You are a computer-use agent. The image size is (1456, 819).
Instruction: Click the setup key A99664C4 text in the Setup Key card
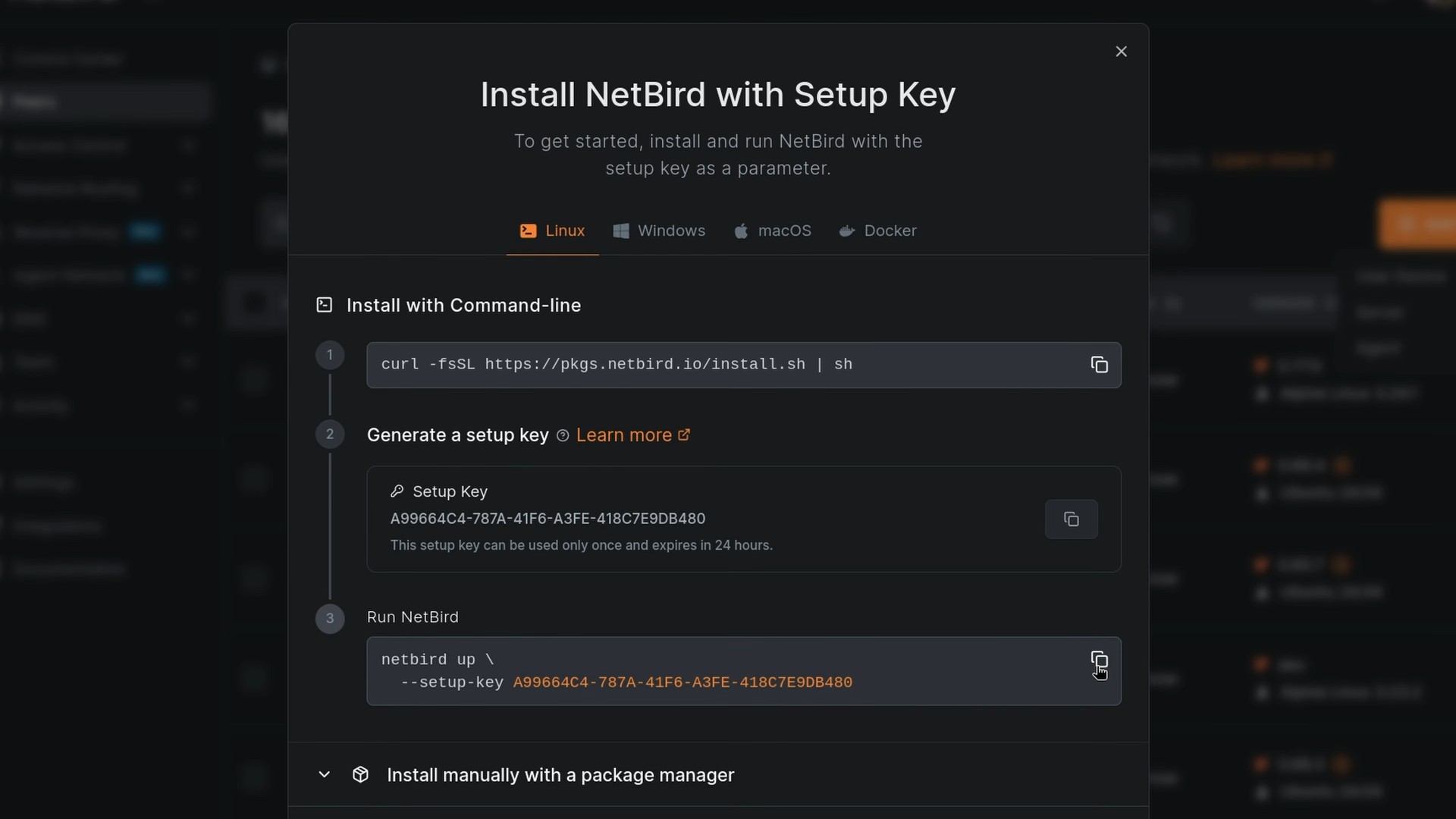(548, 519)
